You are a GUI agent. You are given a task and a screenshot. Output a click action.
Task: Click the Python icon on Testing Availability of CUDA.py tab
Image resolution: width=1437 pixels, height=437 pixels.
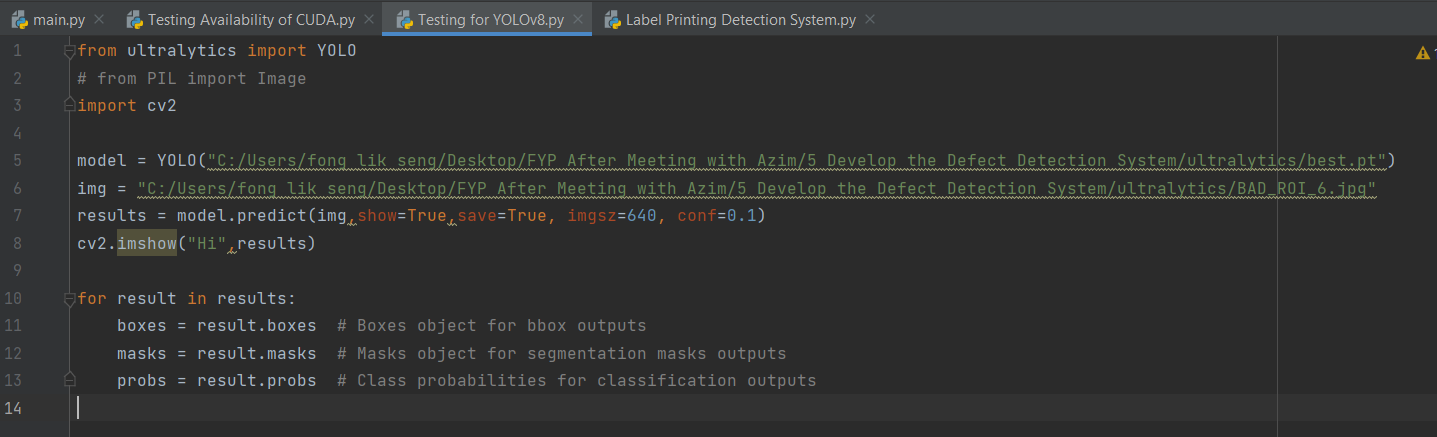click(134, 19)
